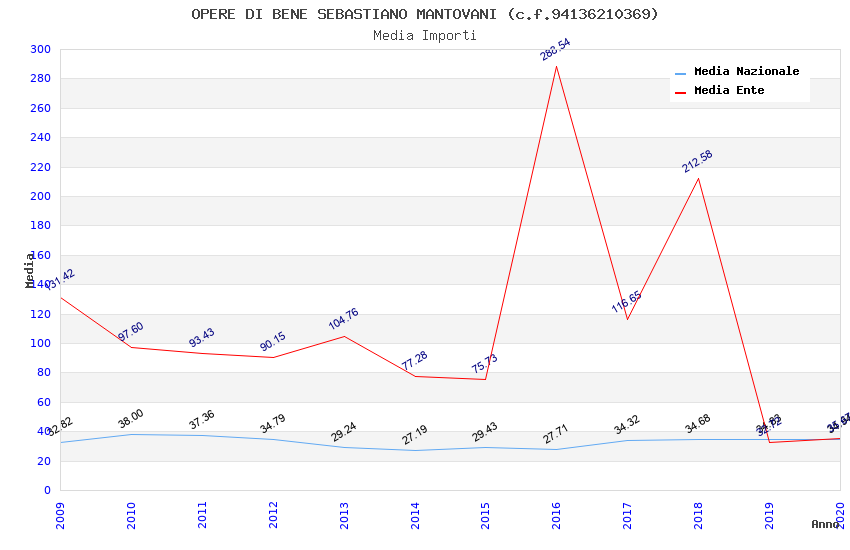Screen dimensions: 850x550
Task: Select Media Nazionale legend label
Action: coord(746,71)
